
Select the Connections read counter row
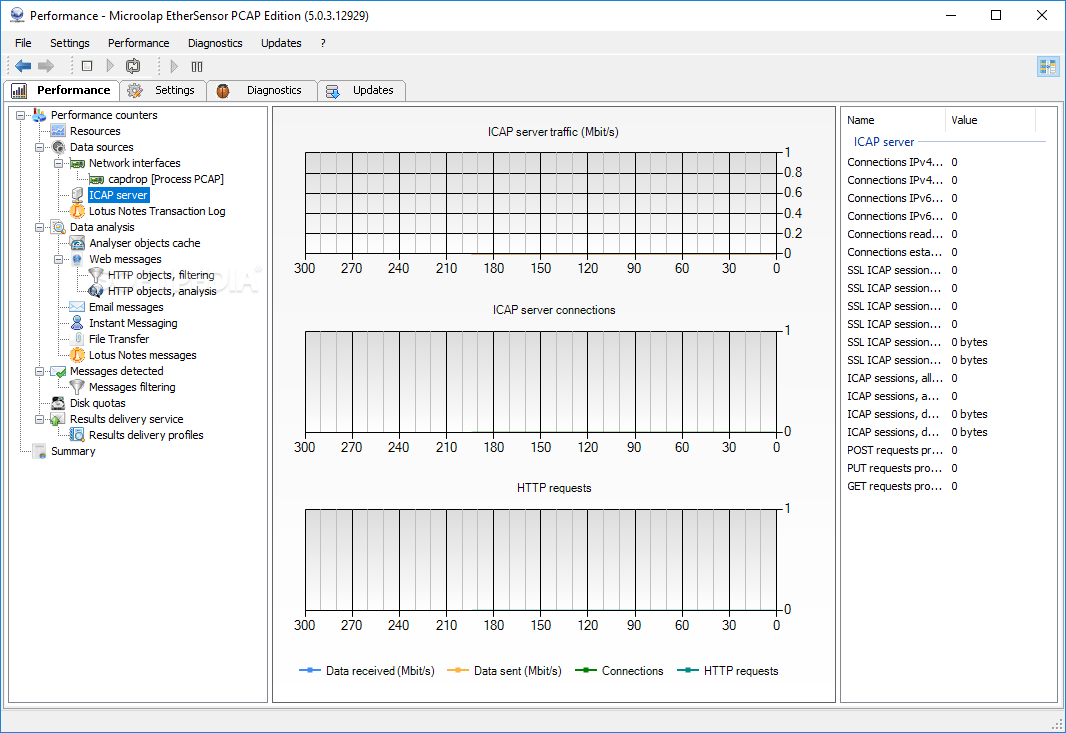click(x=948, y=234)
